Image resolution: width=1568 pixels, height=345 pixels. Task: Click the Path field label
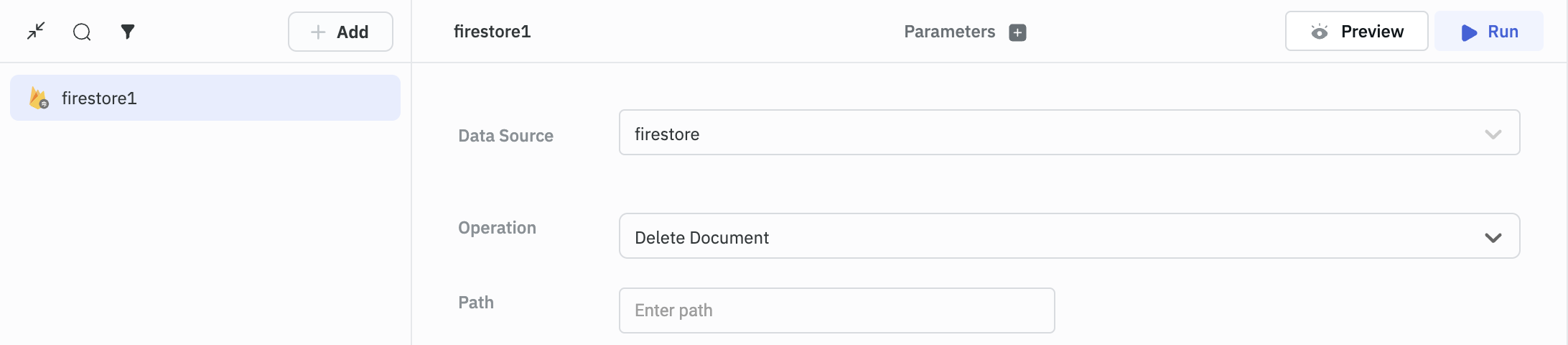pos(476,303)
